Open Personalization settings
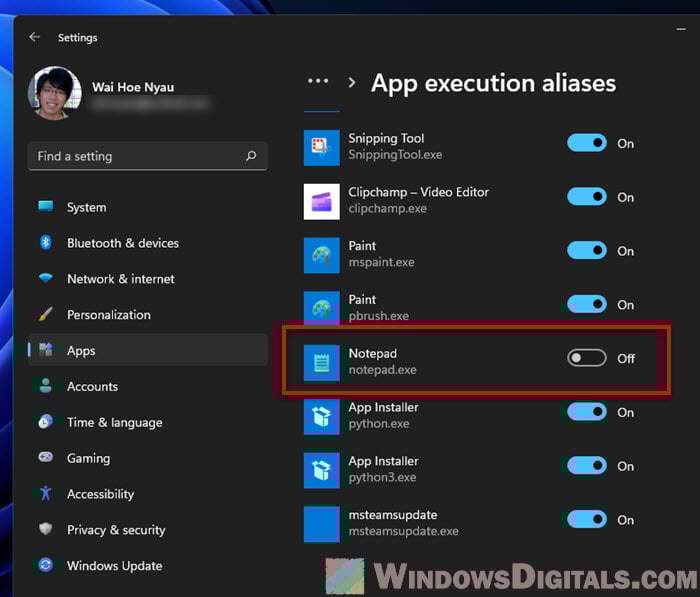Screen dimensions: 700x597 pos(147,315)
